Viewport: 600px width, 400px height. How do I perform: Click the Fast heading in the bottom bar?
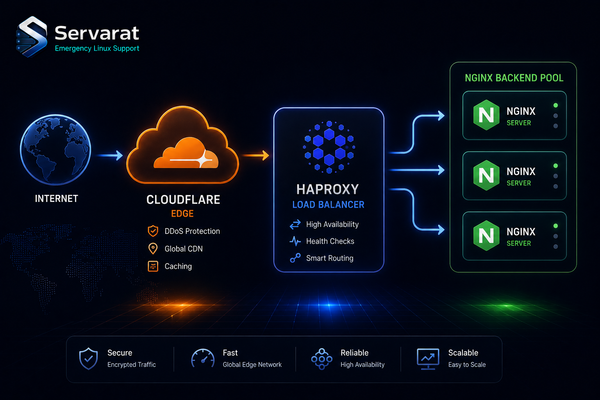(230, 353)
